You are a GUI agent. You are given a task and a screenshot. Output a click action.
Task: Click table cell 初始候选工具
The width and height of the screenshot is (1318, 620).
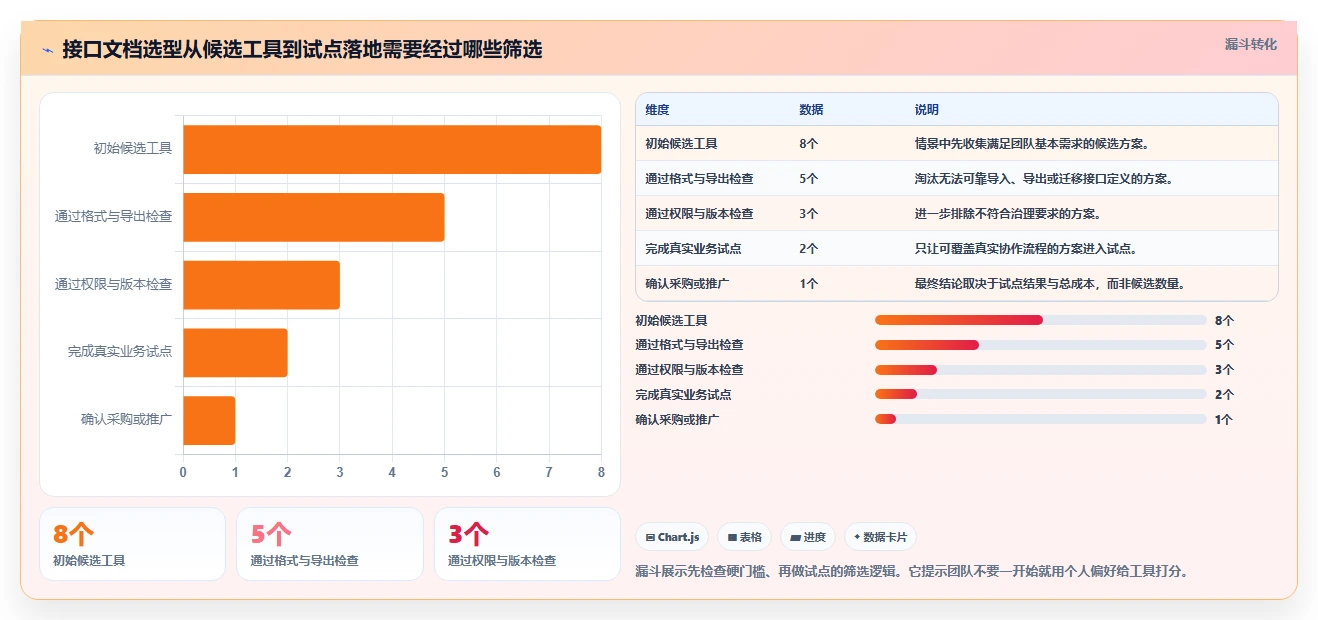click(x=681, y=144)
